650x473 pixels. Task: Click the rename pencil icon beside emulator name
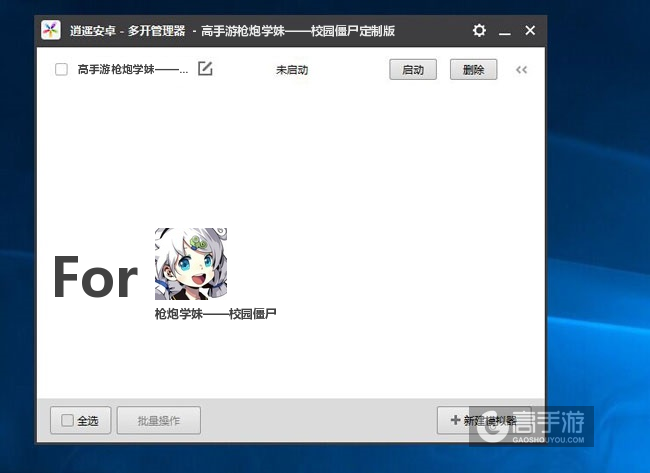tap(205, 69)
